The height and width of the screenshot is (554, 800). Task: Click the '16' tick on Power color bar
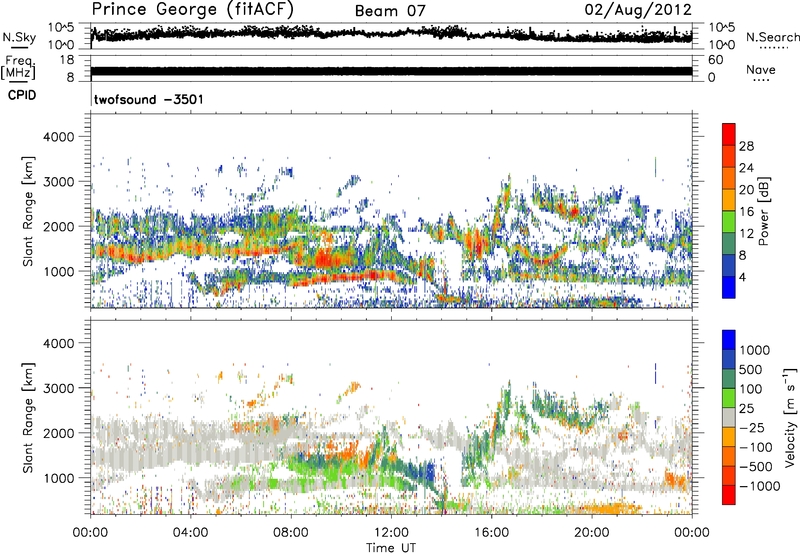[746, 212]
